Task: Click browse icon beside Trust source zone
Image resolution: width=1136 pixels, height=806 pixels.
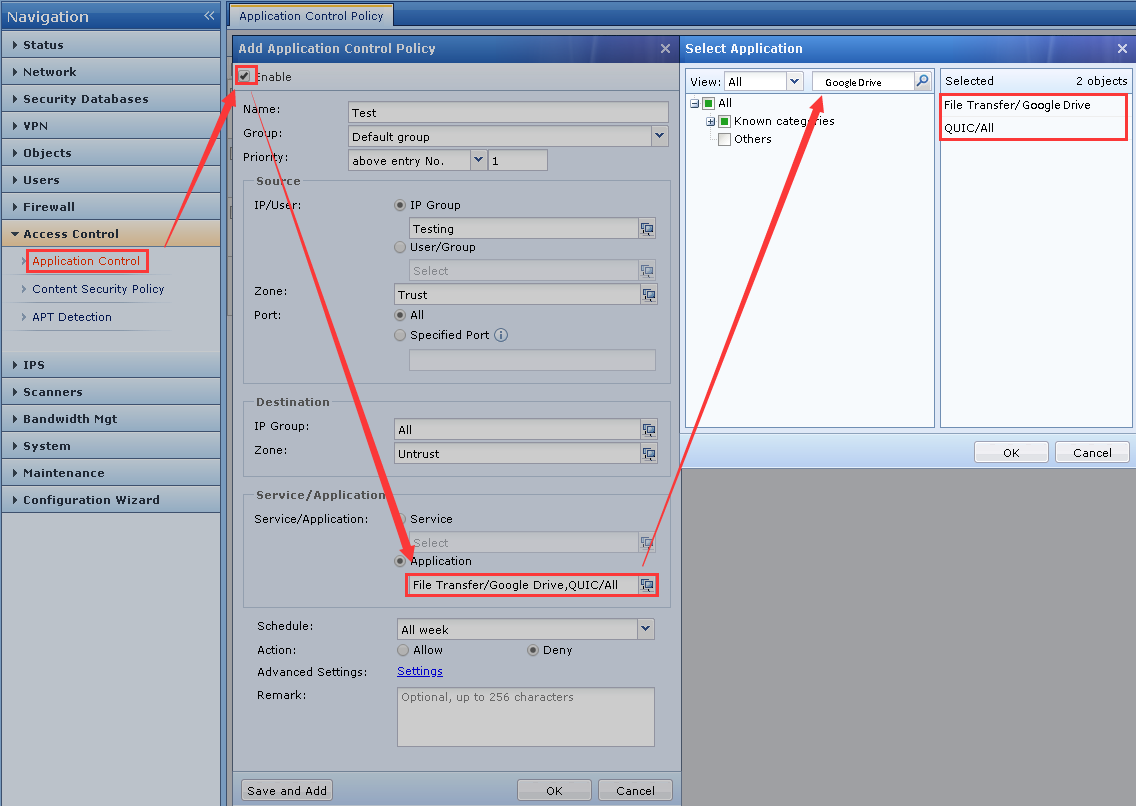Action: click(649, 295)
